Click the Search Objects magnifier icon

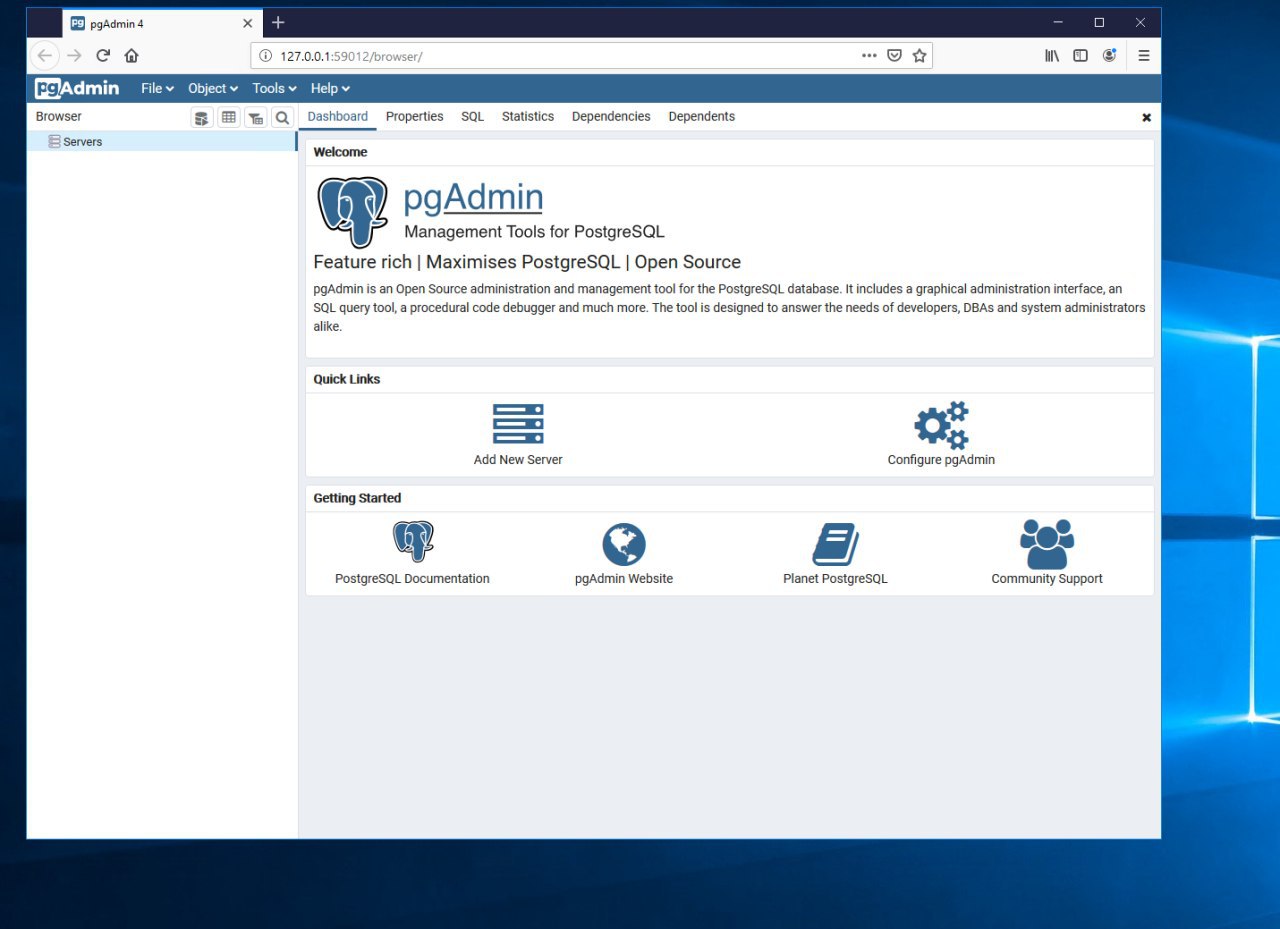(283, 118)
